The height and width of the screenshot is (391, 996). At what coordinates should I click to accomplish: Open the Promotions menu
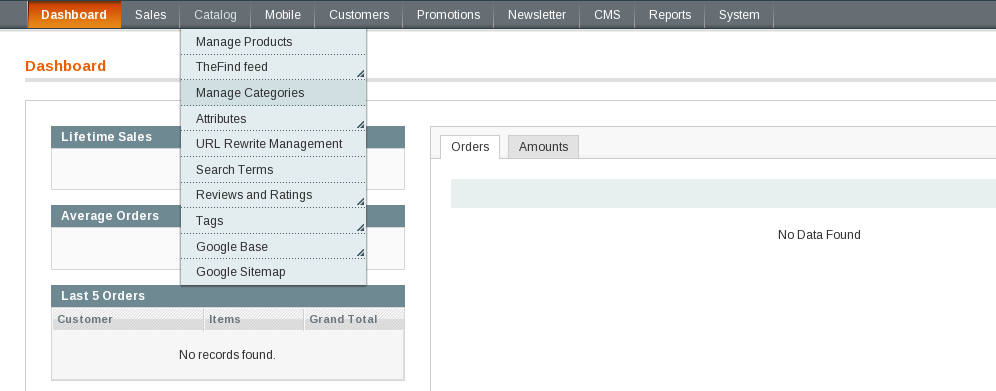point(448,15)
